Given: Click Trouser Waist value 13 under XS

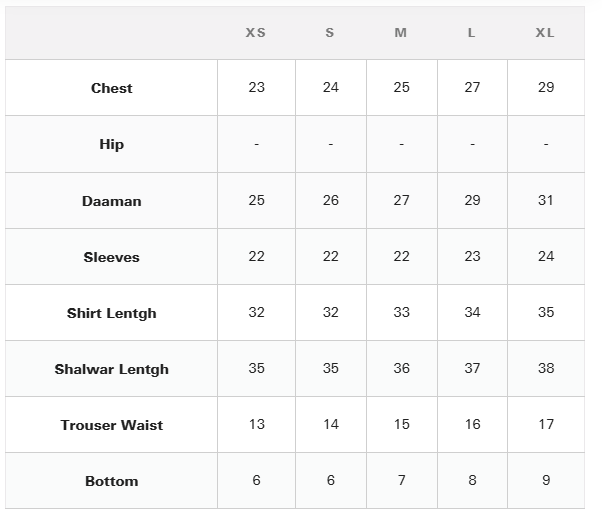Looking at the screenshot, I should click(256, 425).
